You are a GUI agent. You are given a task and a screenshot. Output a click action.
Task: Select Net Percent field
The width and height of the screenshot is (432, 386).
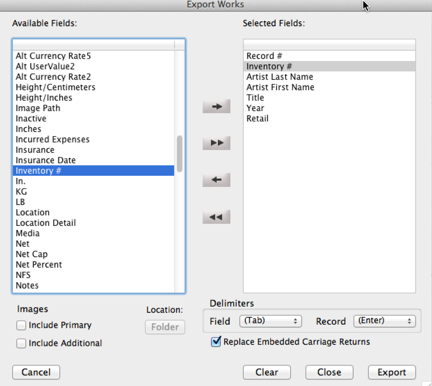pyautogui.click(x=93, y=264)
